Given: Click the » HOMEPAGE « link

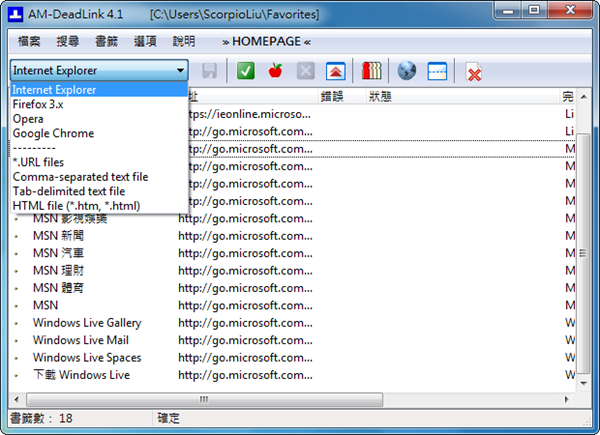Looking at the screenshot, I should (266, 41).
